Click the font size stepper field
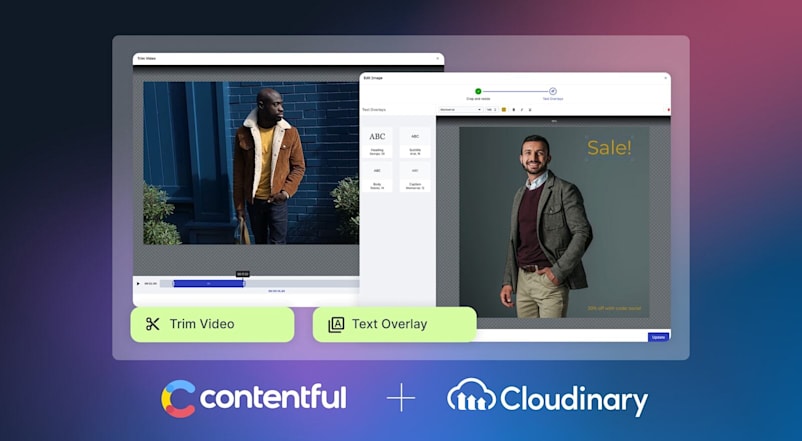The height and width of the screenshot is (441, 802). coord(492,109)
